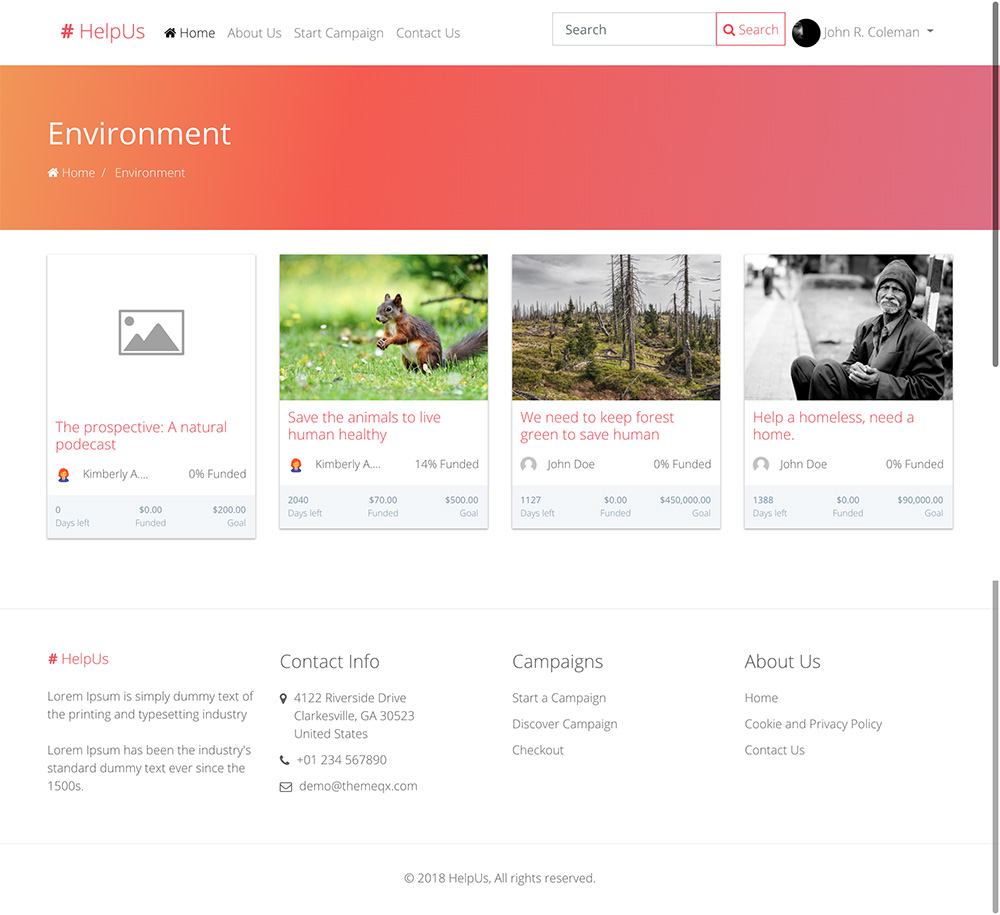This screenshot has width=1000, height=915.
Task: Click author name John Doe on homeless card
Action: pyautogui.click(x=803, y=464)
